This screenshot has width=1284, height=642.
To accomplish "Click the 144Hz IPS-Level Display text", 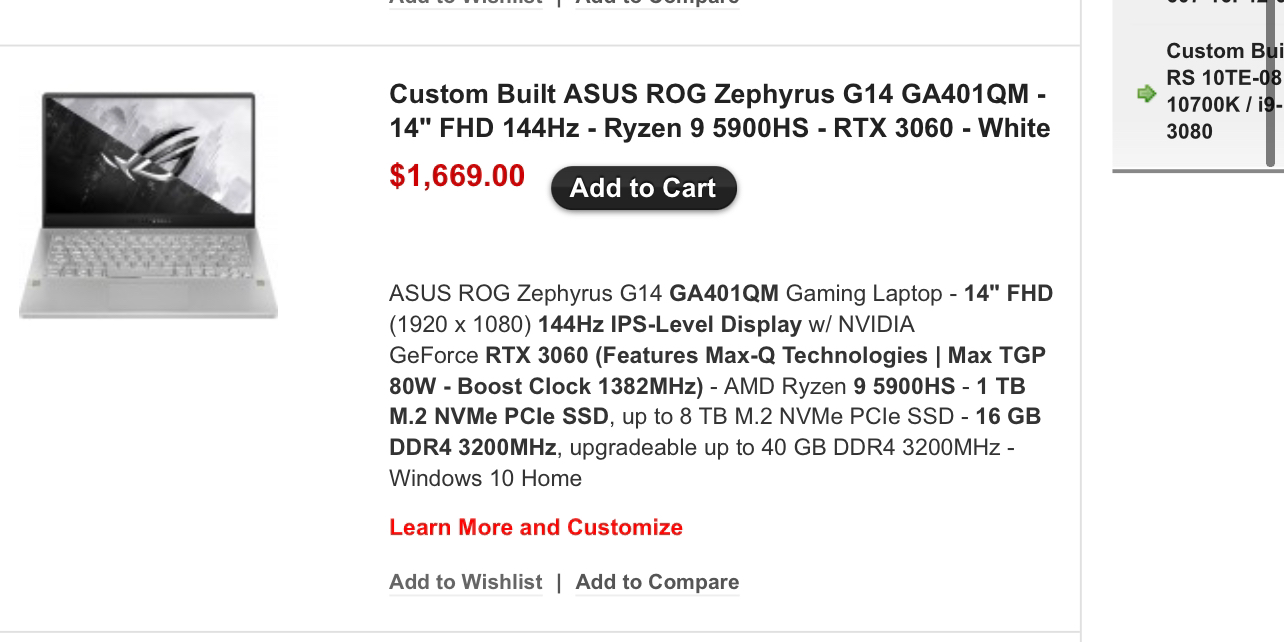I will [x=669, y=325].
